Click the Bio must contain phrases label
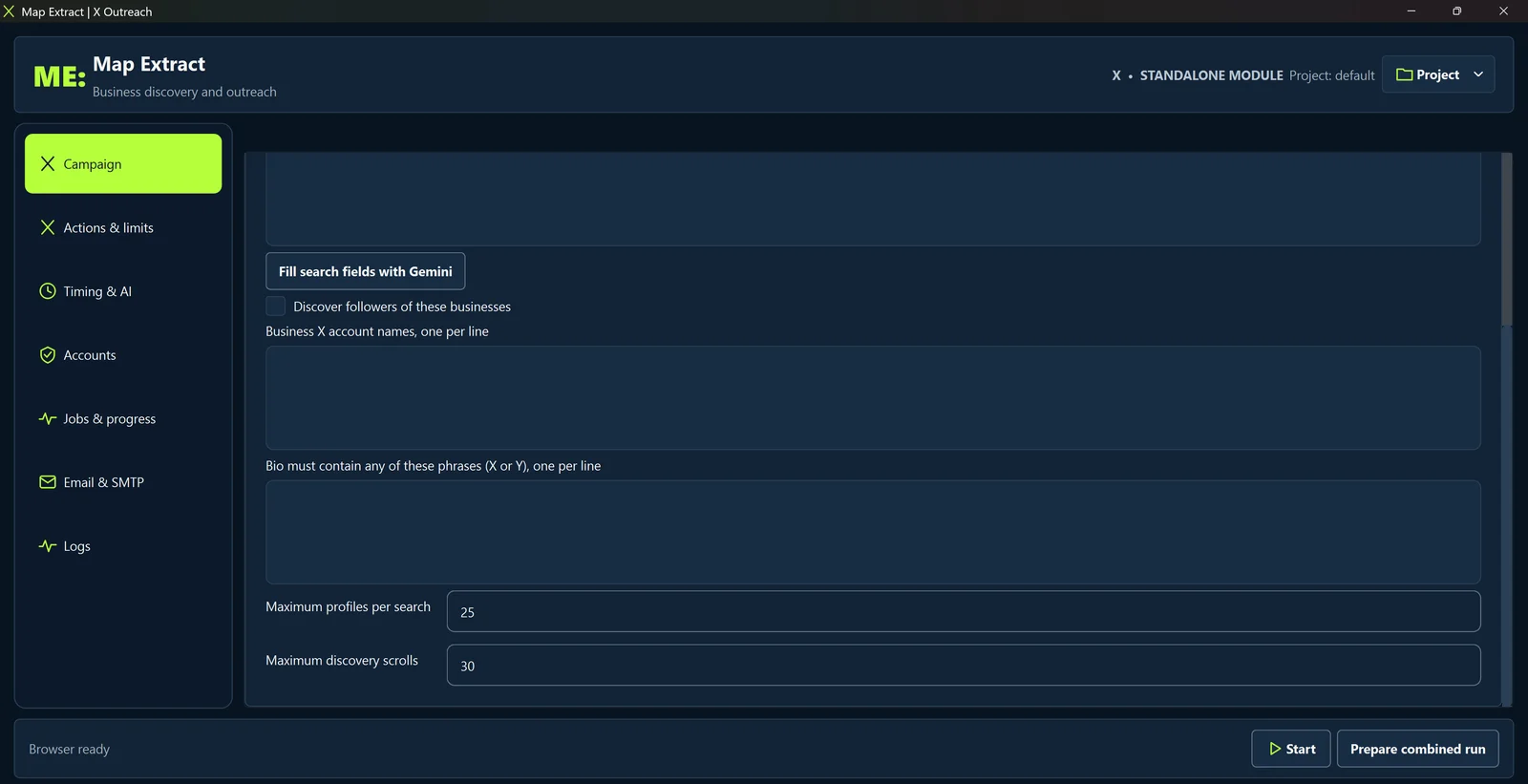 coord(434,466)
